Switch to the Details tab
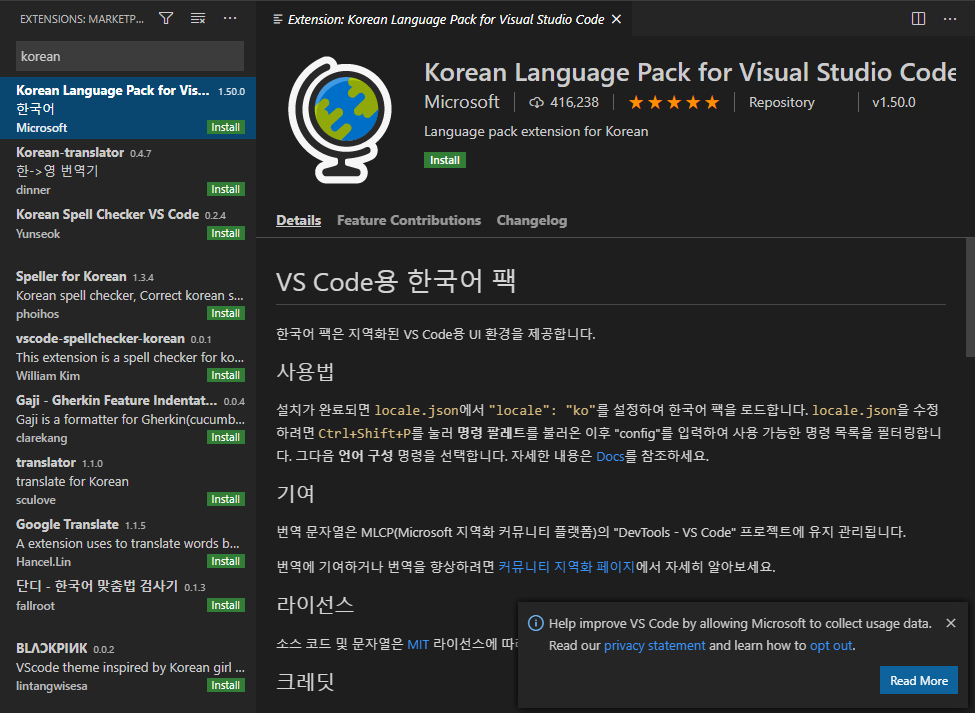 tap(298, 220)
